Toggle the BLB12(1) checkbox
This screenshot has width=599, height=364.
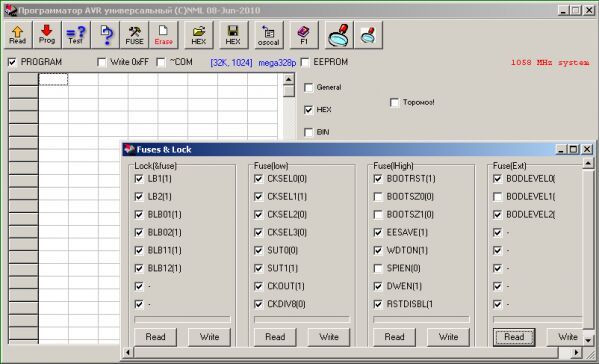(x=139, y=268)
